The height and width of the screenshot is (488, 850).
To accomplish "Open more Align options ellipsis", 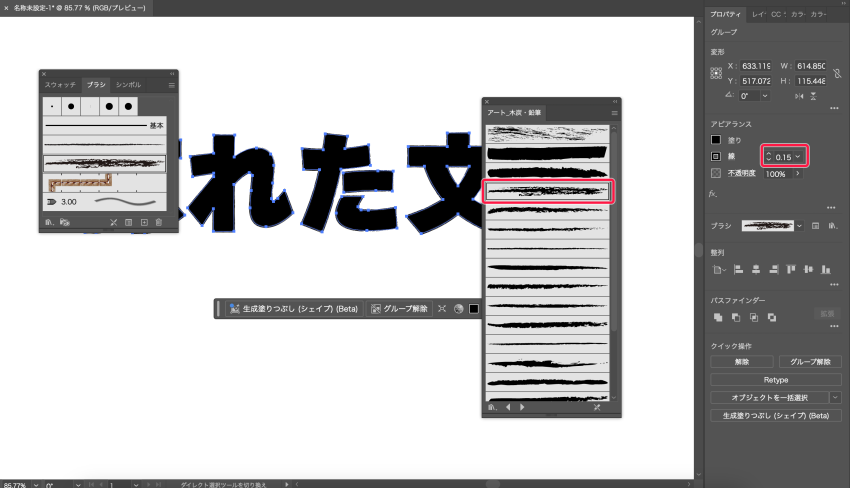I will pos(834,284).
